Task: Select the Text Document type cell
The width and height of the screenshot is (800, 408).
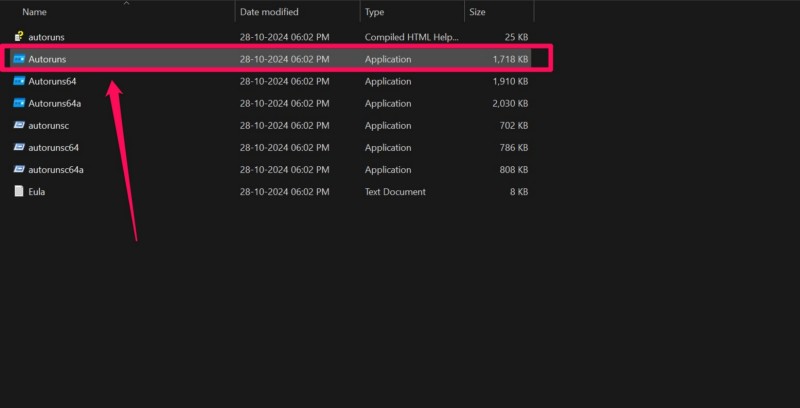Action: pyautogui.click(x=395, y=191)
